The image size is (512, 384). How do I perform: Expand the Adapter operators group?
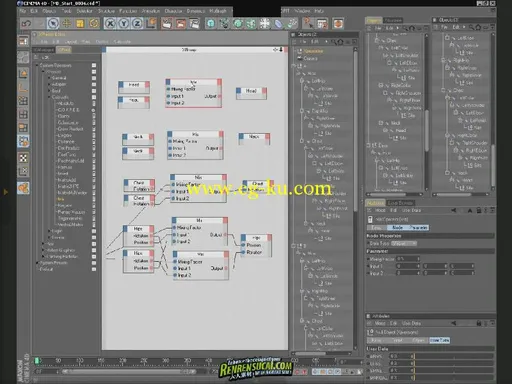pyautogui.click(x=49, y=84)
